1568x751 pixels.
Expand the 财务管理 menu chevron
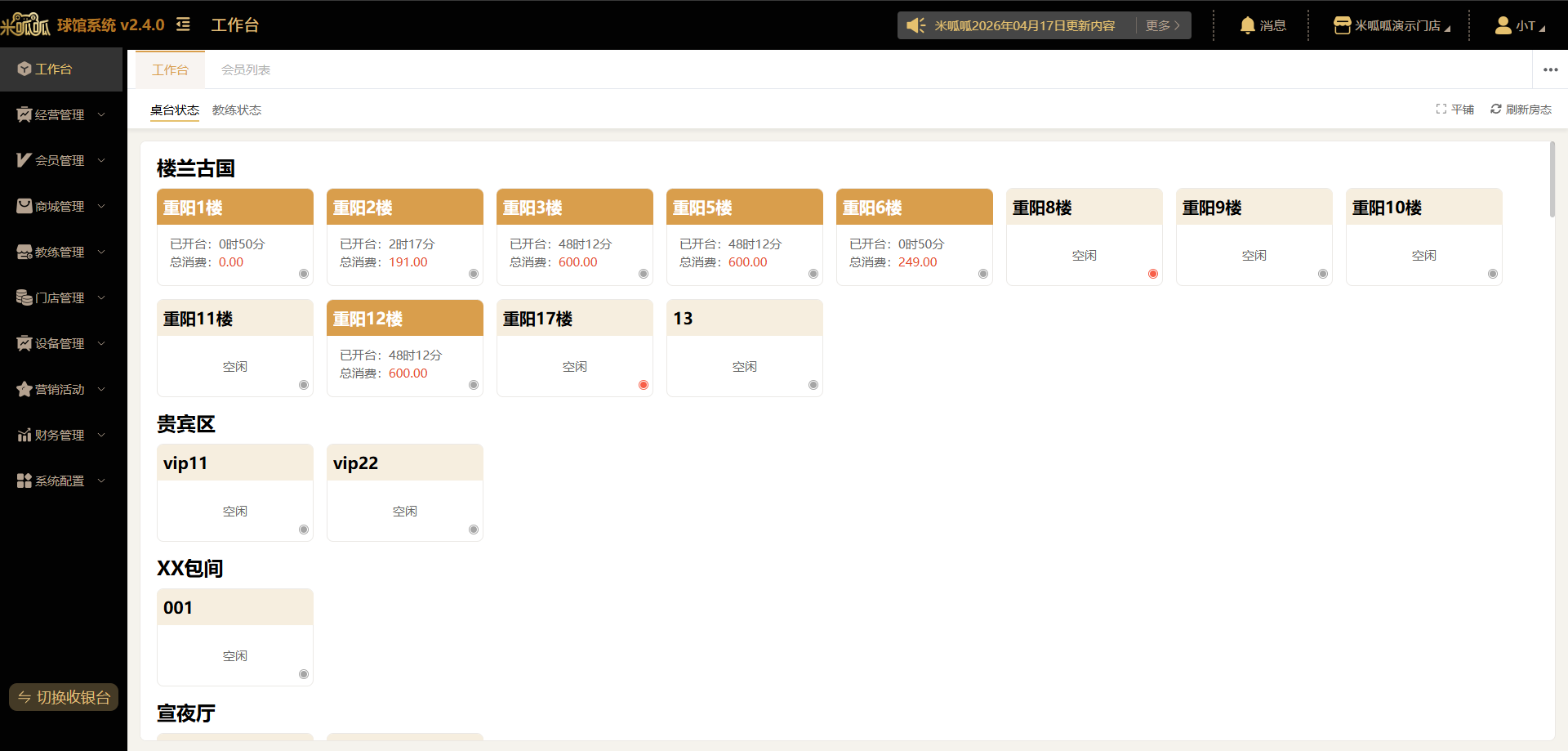[101, 435]
